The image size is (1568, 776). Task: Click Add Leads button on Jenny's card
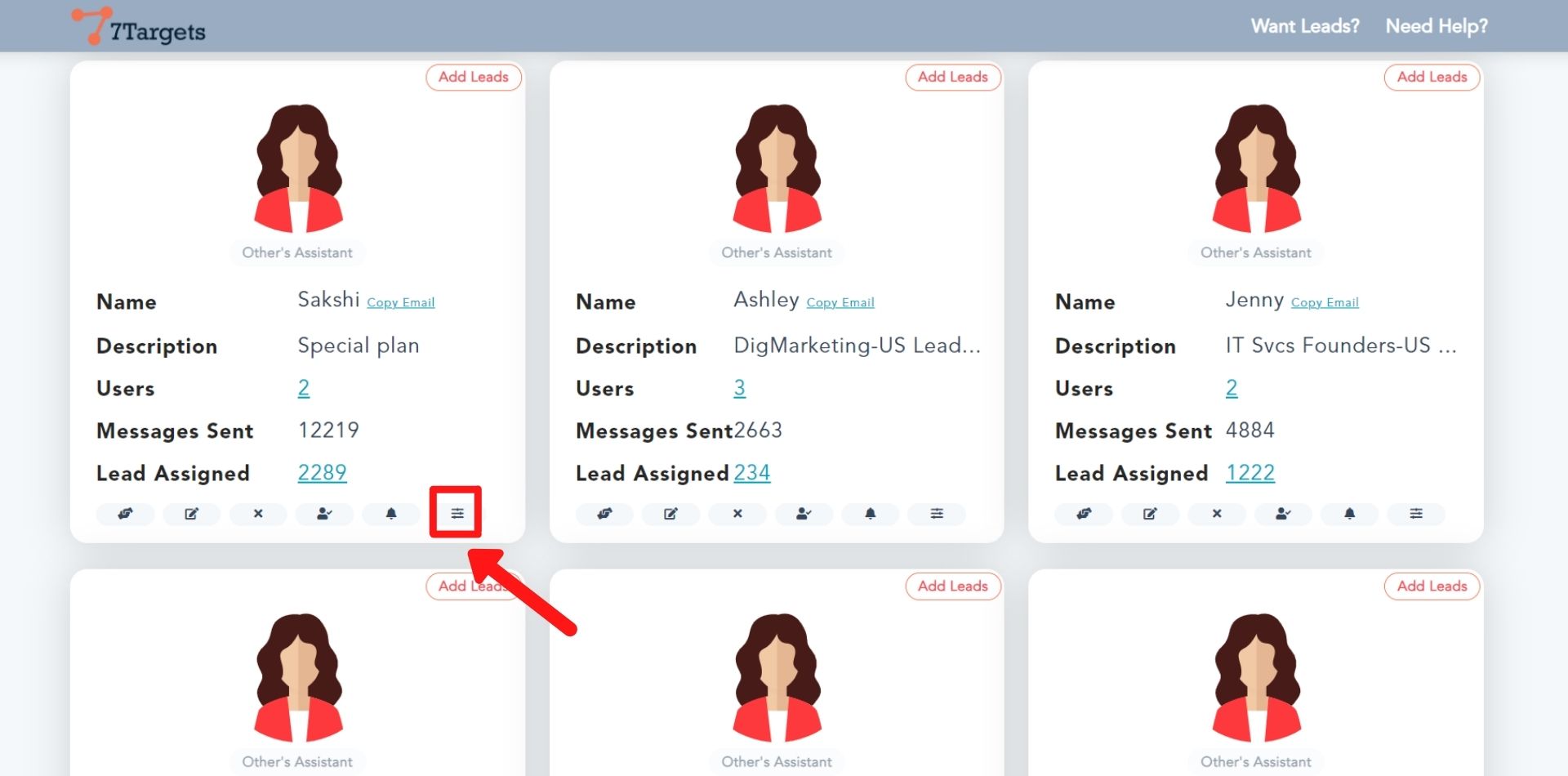(1432, 77)
